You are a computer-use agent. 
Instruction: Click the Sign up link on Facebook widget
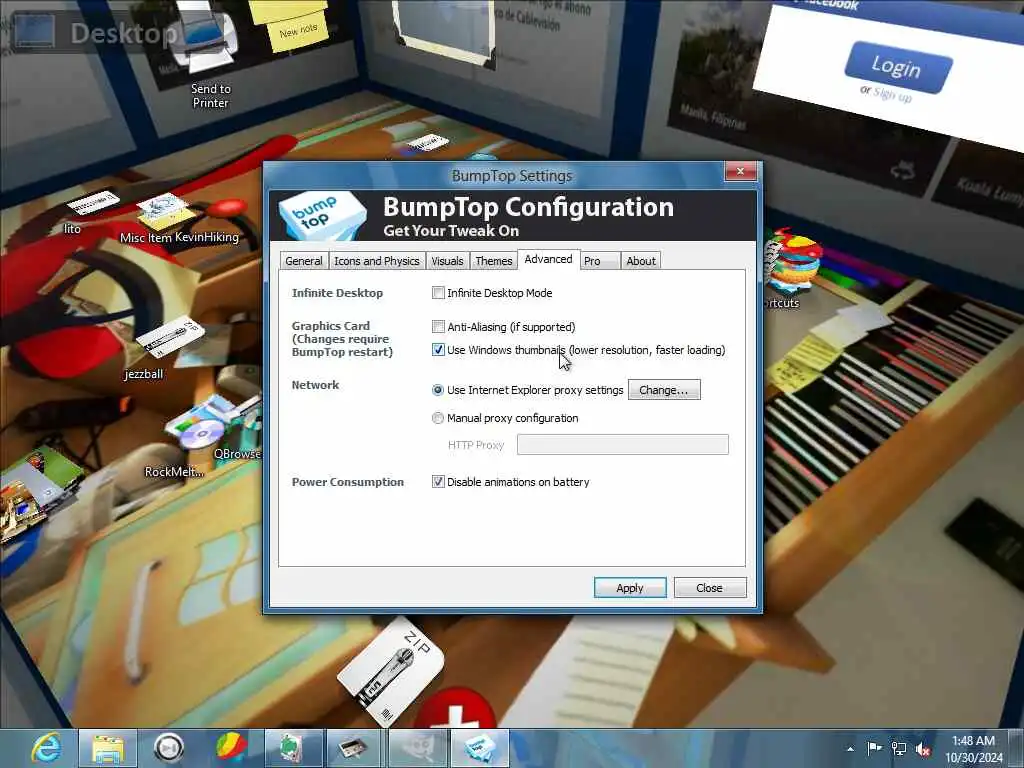click(893, 95)
